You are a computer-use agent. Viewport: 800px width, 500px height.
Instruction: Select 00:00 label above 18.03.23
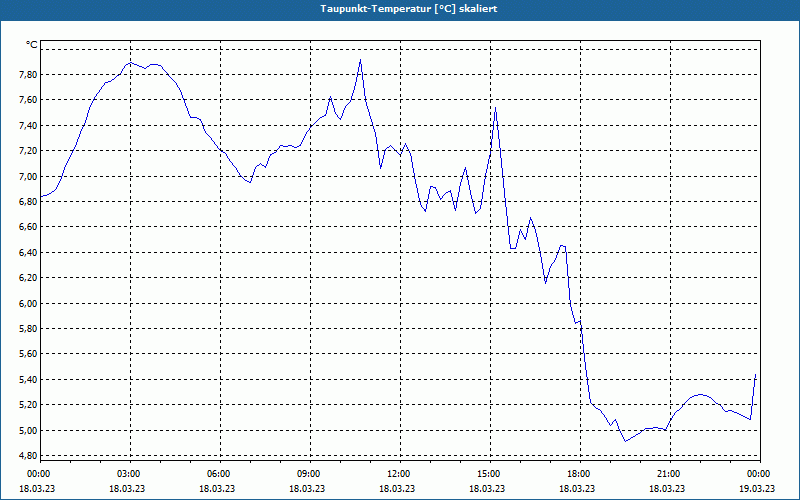point(40,474)
